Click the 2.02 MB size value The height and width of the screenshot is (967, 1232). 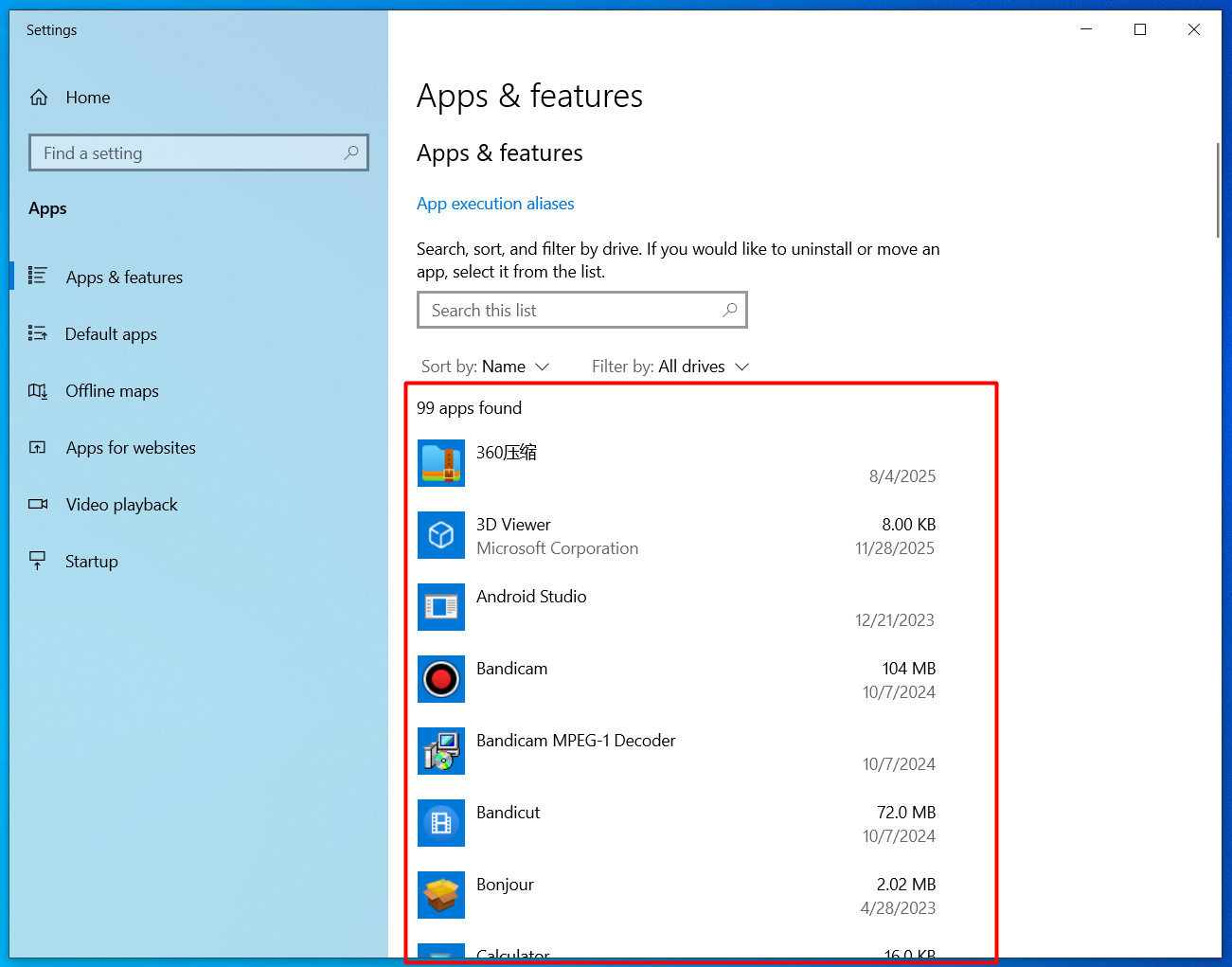coord(906,885)
